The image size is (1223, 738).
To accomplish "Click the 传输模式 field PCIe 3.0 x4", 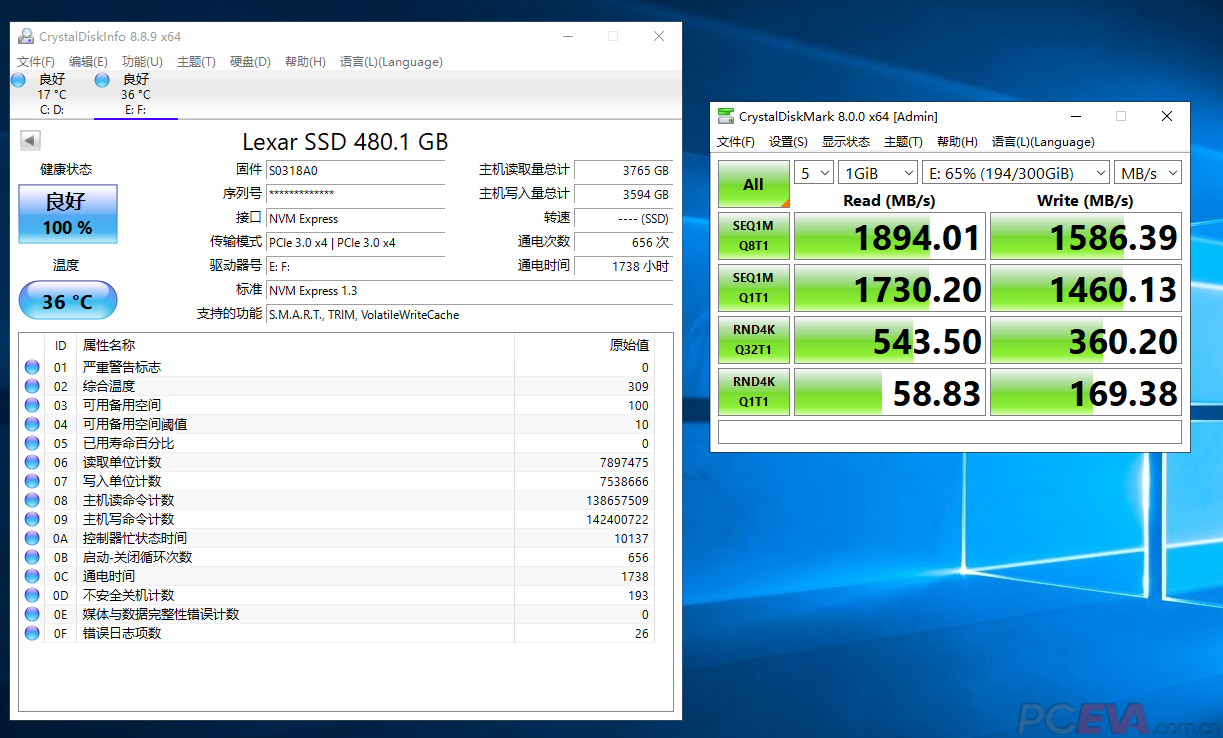I will 355,243.
